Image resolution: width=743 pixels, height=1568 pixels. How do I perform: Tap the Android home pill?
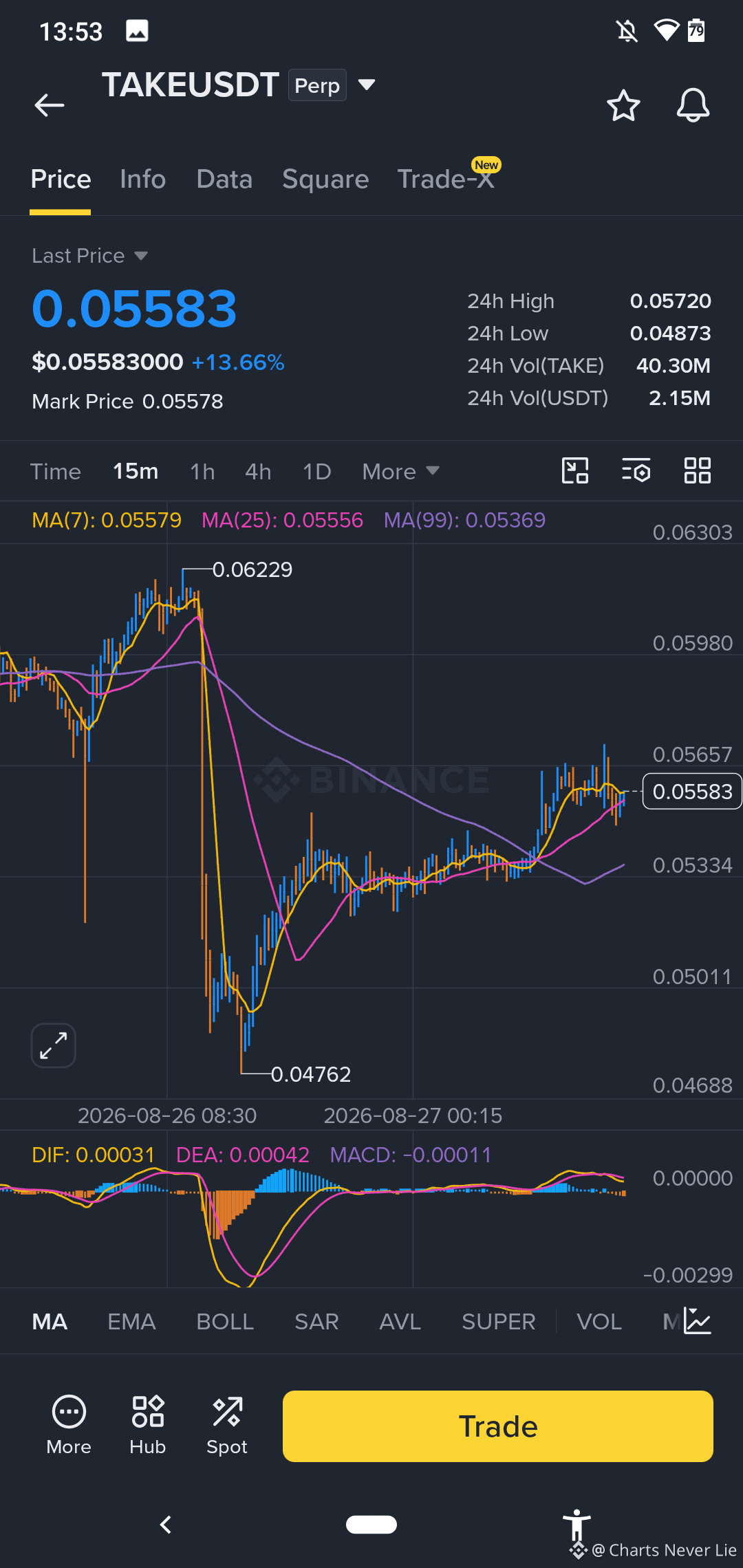(x=371, y=1525)
